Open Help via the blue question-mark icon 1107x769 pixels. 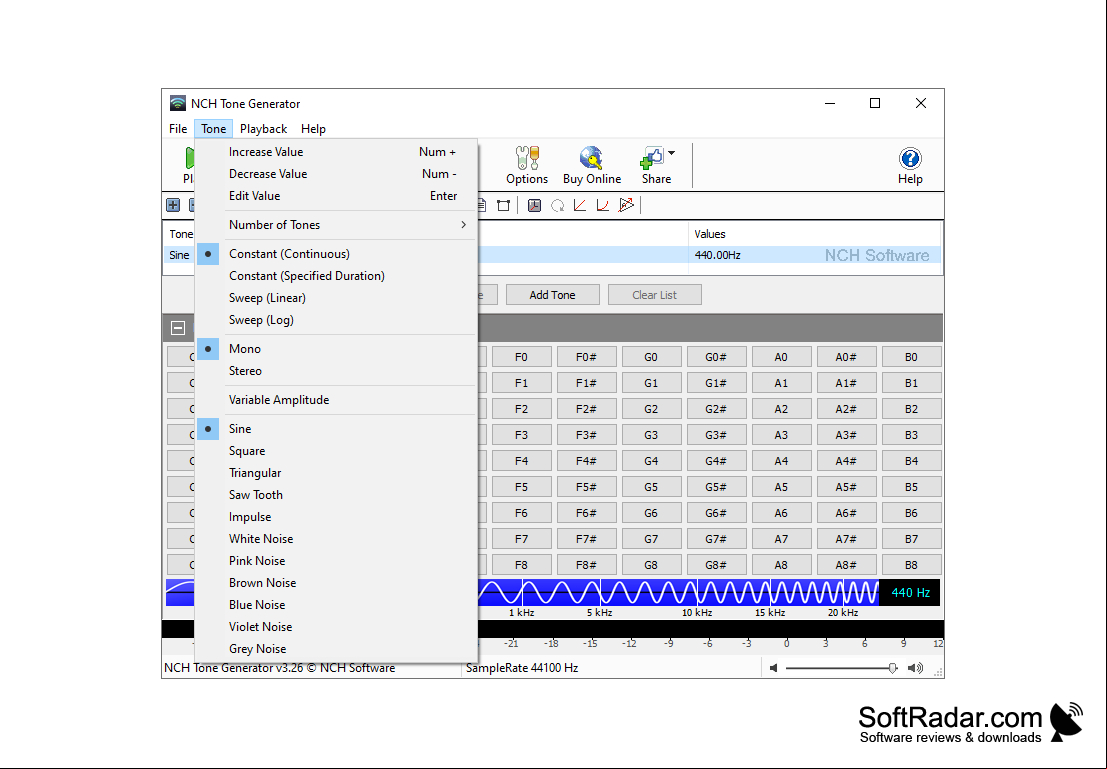tap(910, 157)
